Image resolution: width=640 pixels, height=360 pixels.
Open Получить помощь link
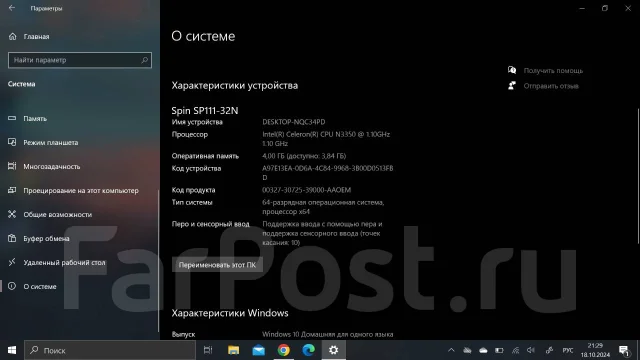coord(553,71)
